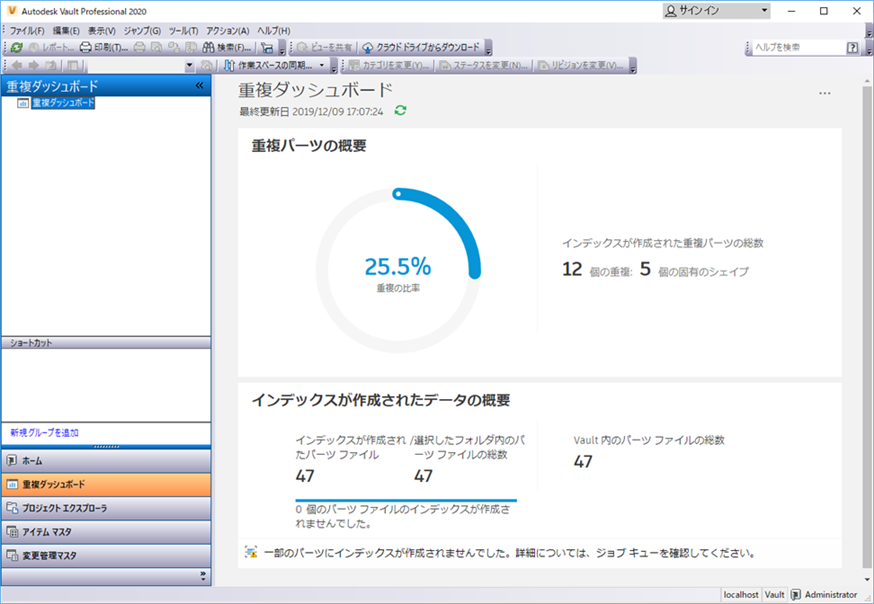Open the アクション(A) menu
The image size is (874, 604).
(227, 31)
